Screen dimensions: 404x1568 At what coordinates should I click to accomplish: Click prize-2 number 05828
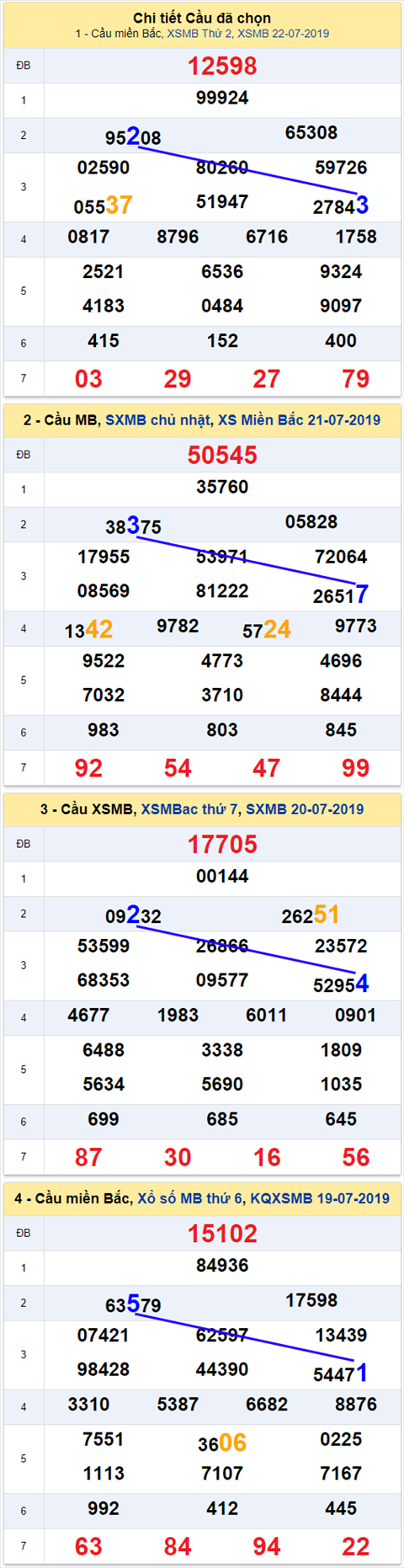(x=311, y=521)
